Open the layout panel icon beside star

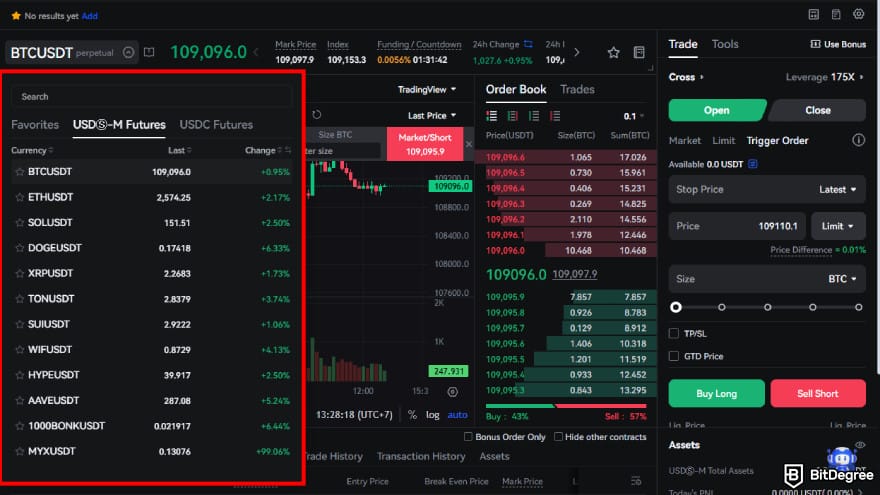[639, 53]
